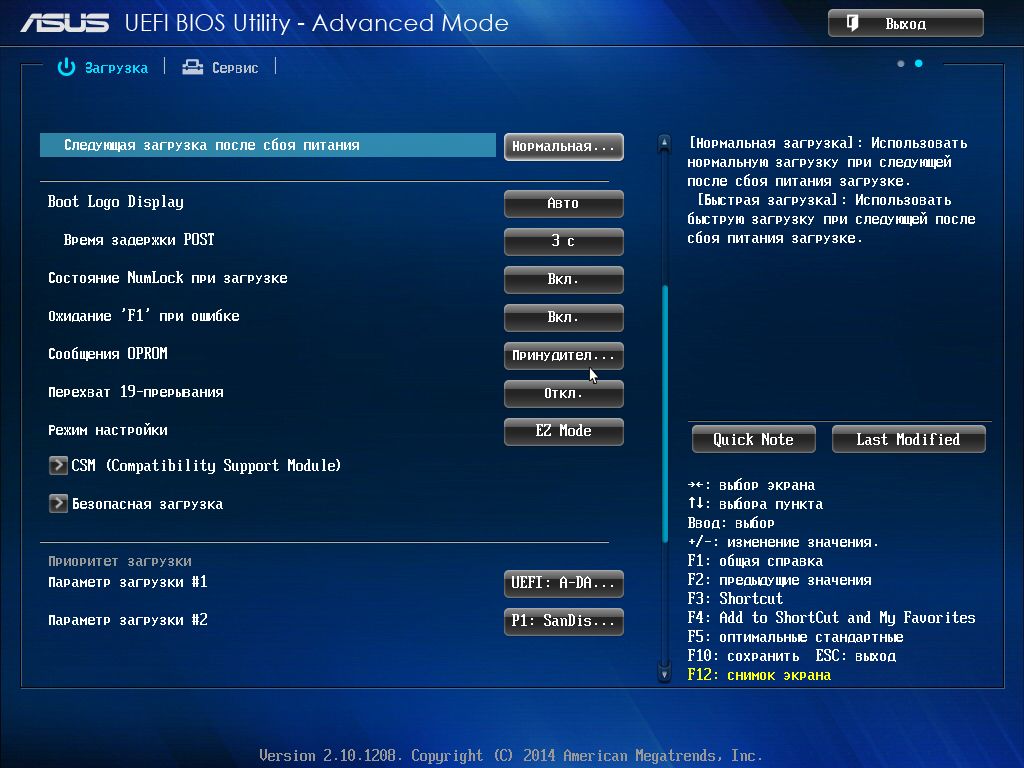The width and height of the screenshot is (1024, 768).
Task: Click F4: Add to ShortCut and My Favorites
Action: coord(831,618)
